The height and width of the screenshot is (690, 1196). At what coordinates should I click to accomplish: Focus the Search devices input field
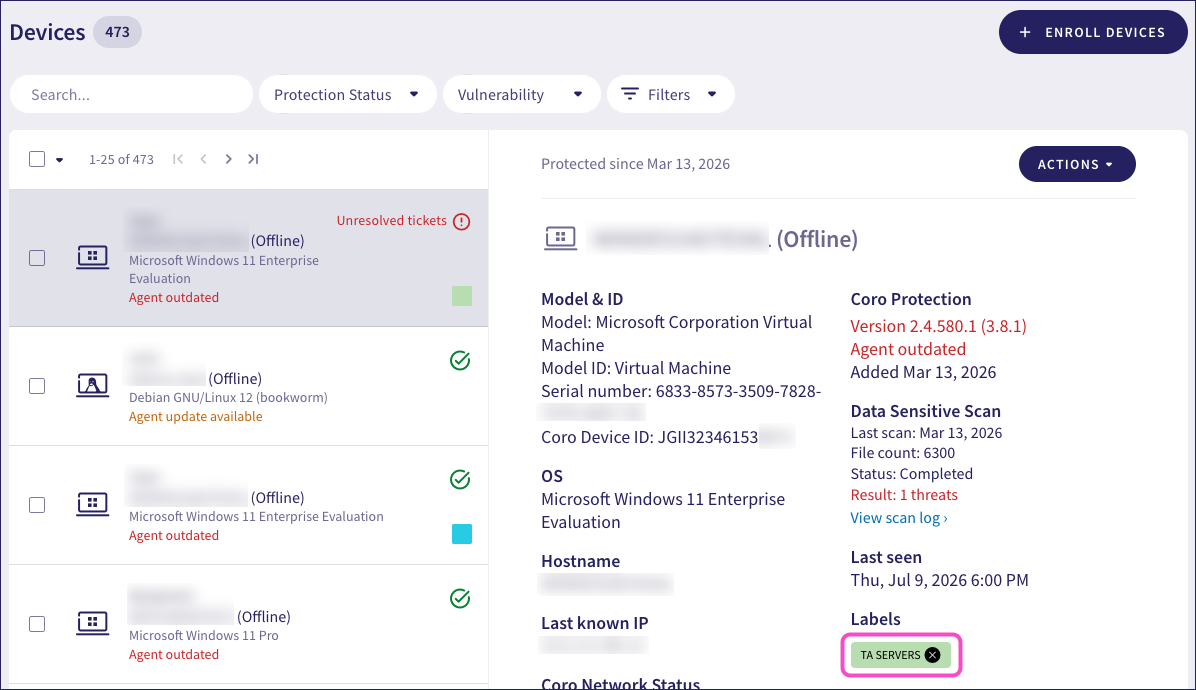click(x=131, y=95)
